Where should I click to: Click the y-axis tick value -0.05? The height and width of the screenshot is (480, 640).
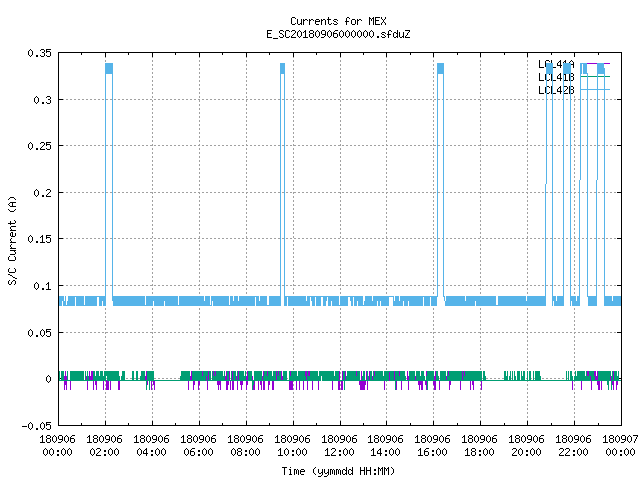pyautogui.click(x=37, y=426)
